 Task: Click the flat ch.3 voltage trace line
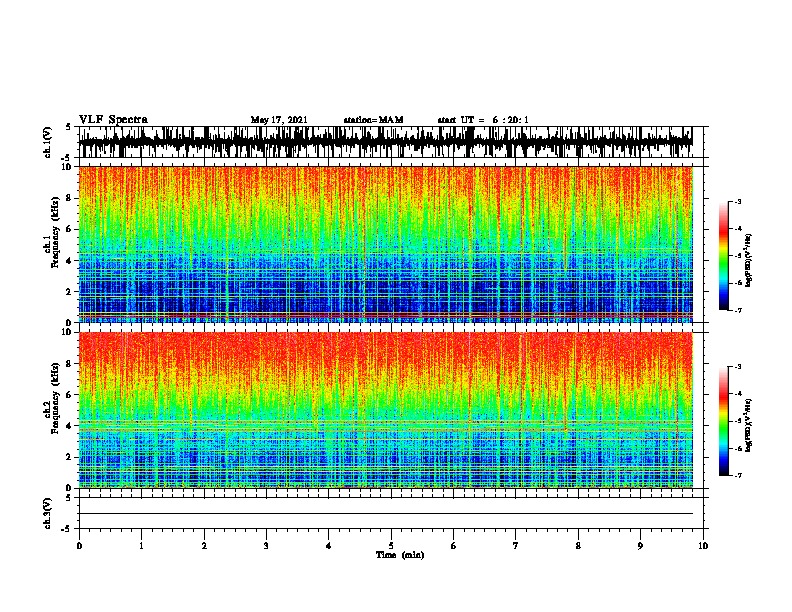click(x=386, y=514)
